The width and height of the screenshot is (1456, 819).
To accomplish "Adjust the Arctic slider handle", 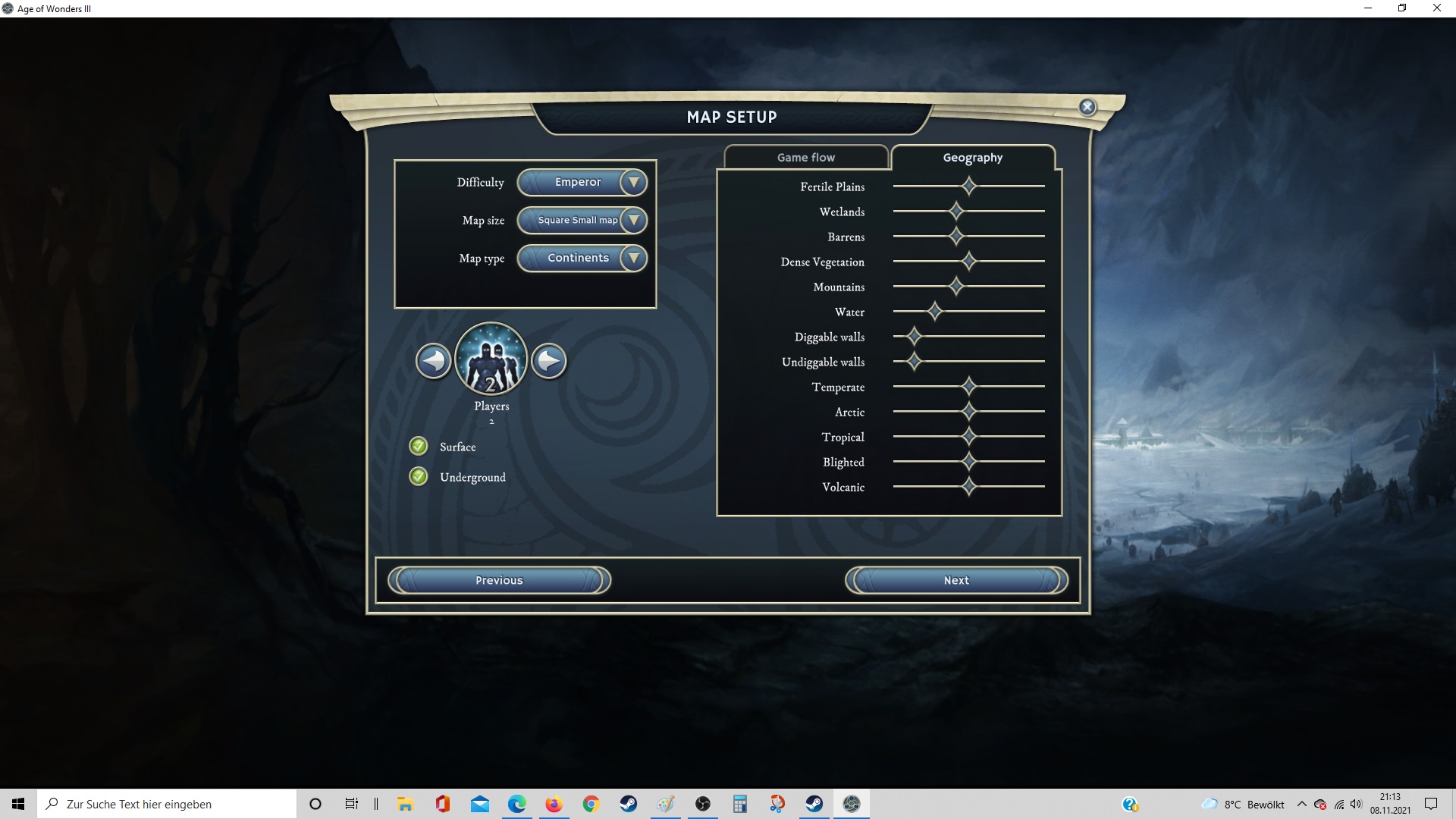I will pyautogui.click(x=968, y=411).
